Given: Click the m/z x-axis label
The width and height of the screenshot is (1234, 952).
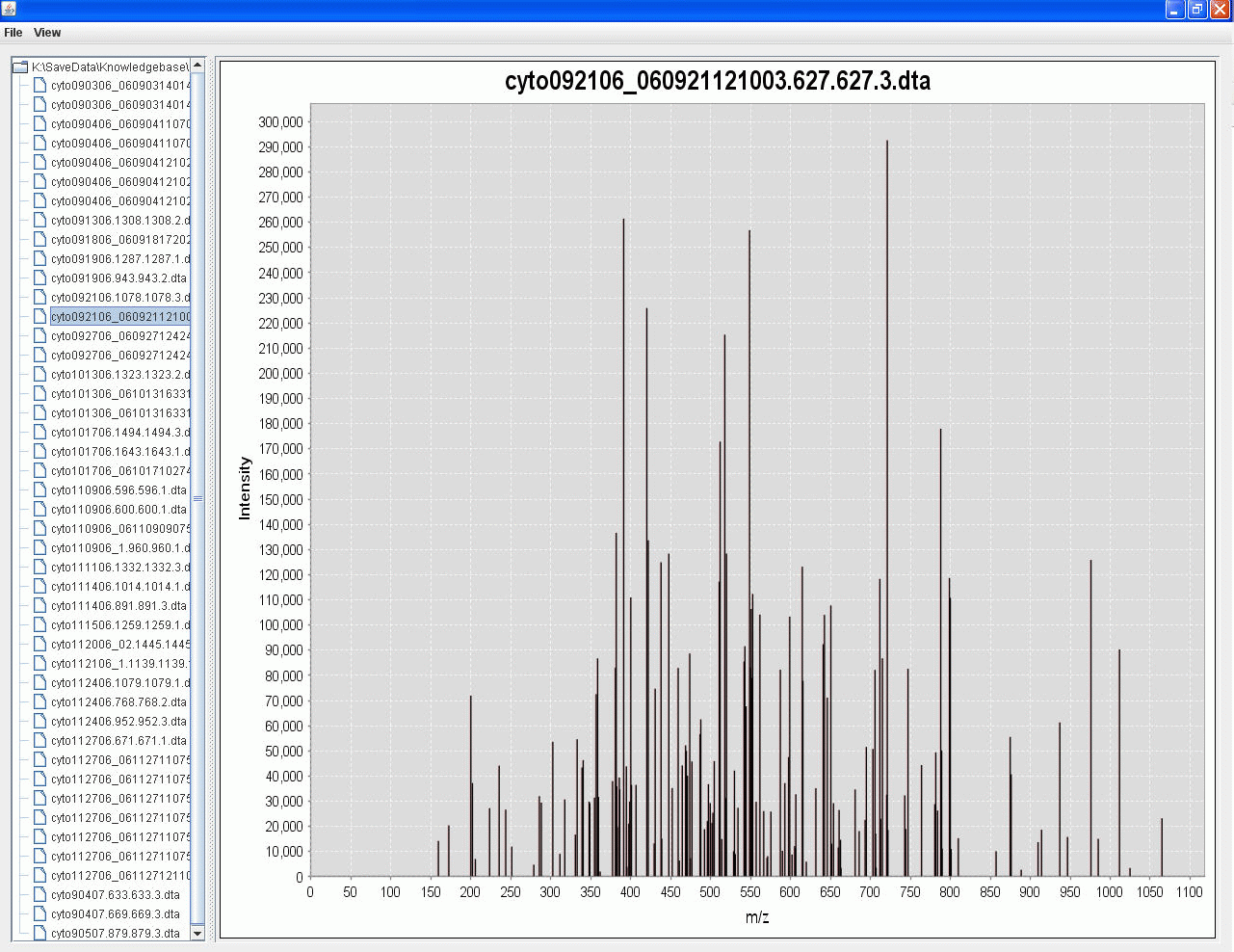Looking at the screenshot, I should 757,917.
